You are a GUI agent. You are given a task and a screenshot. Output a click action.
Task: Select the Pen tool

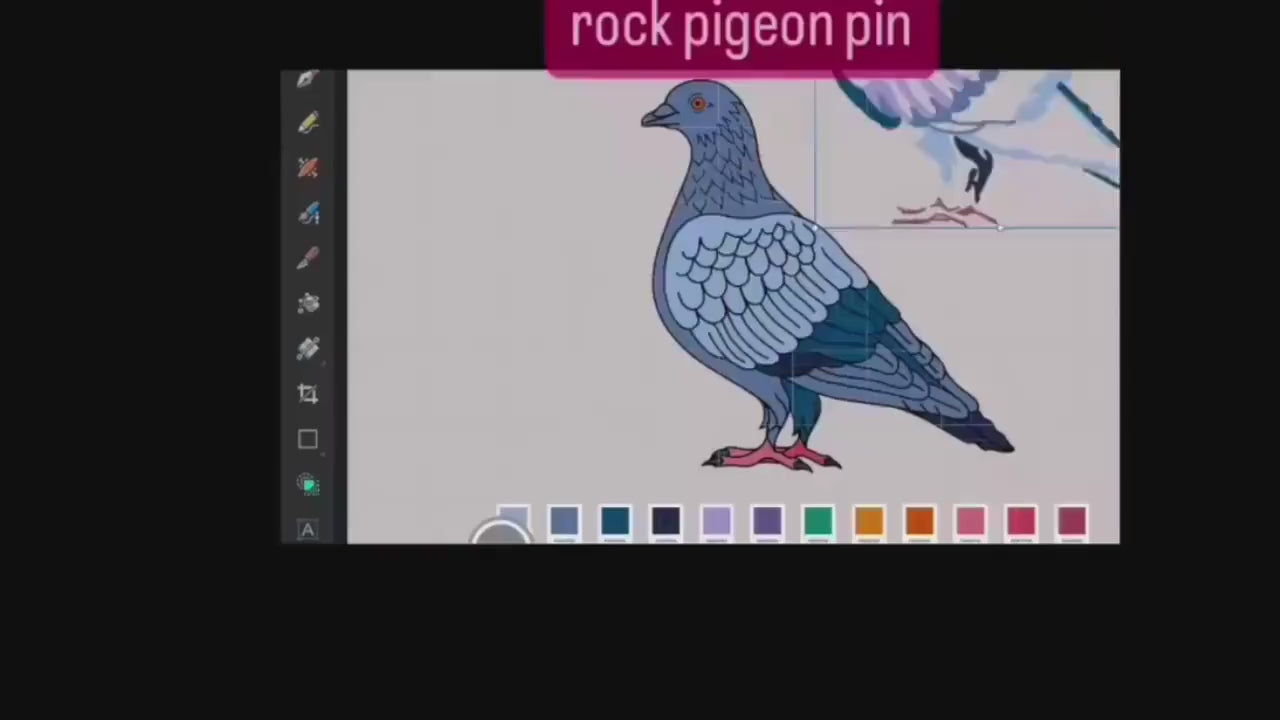pos(308,80)
